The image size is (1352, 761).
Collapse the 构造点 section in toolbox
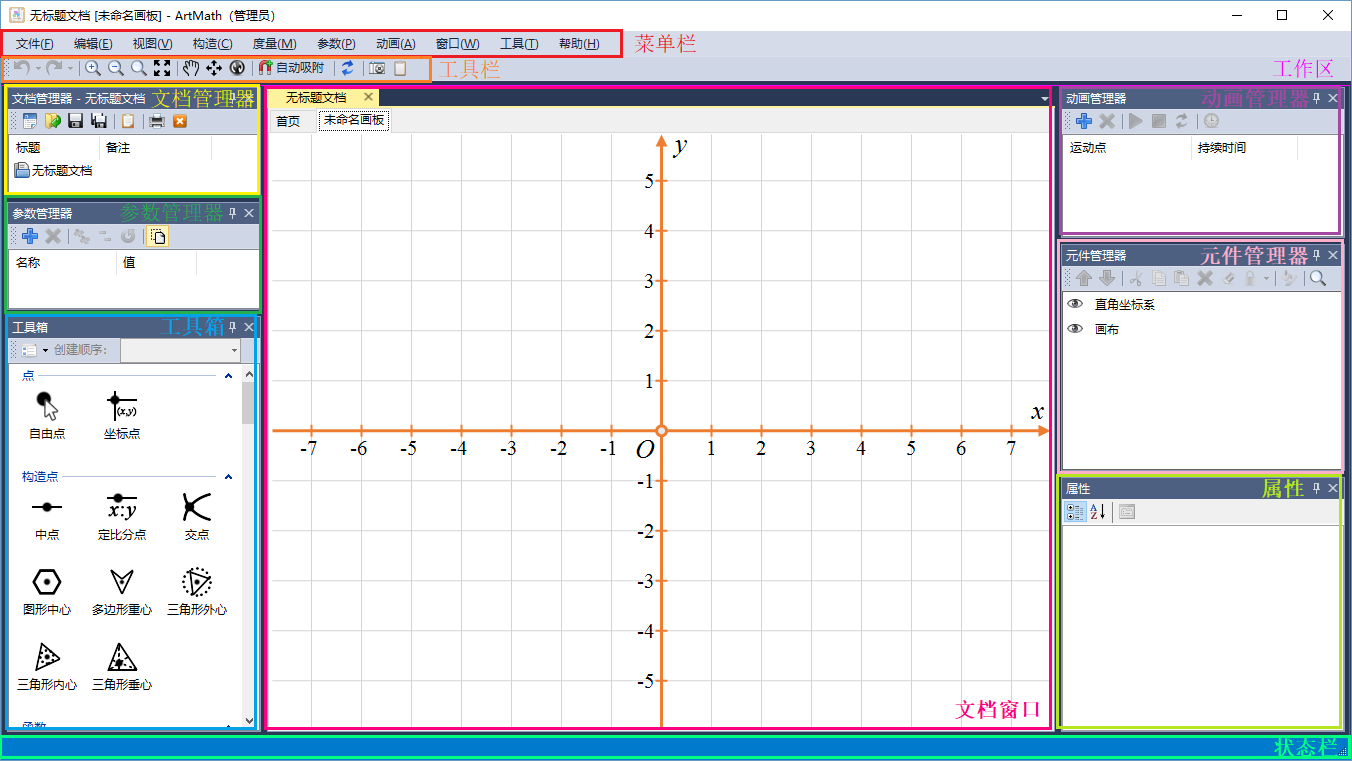(x=228, y=477)
